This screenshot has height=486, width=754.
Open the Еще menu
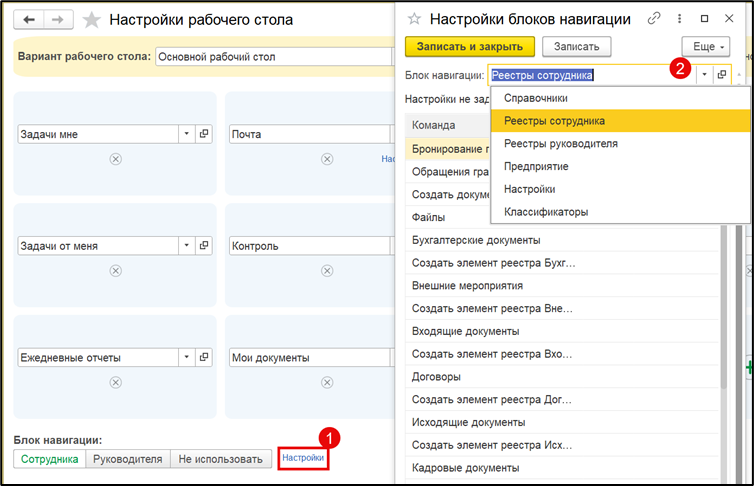coord(706,47)
